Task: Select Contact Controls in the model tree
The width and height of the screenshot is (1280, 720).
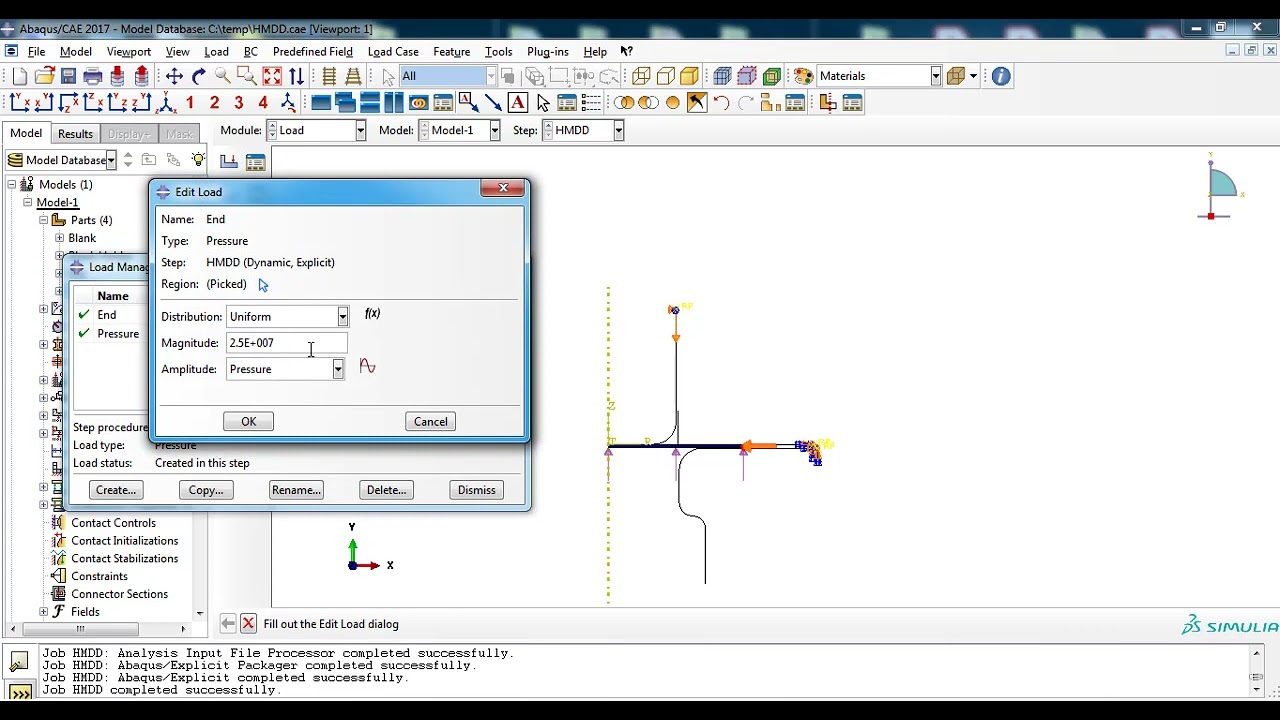Action: (x=113, y=523)
